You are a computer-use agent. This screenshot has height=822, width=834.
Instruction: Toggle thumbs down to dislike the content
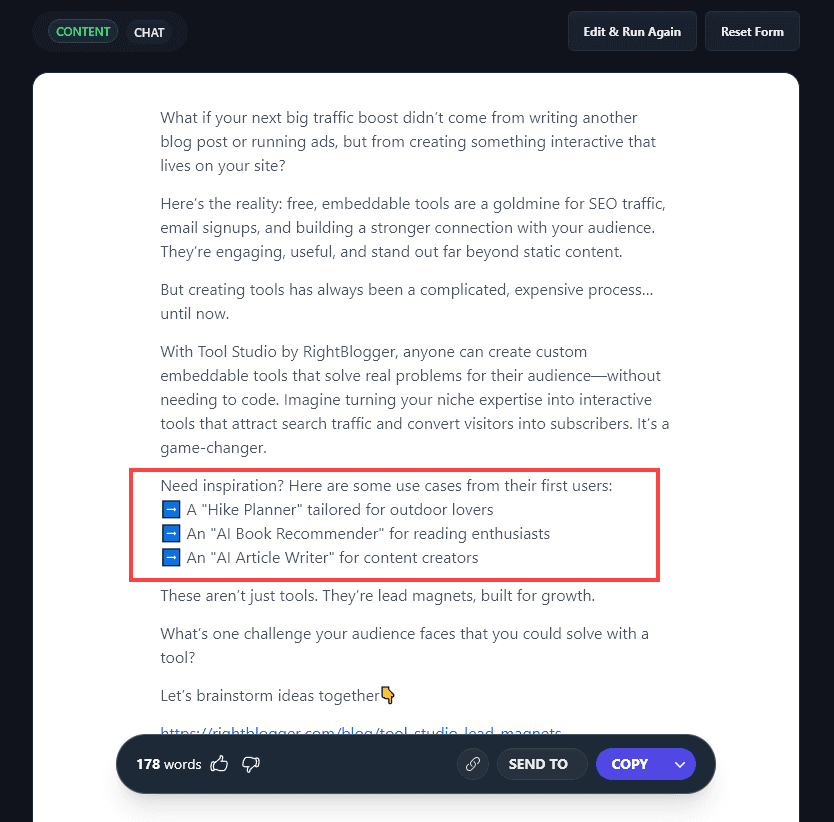(x=250, y=764)
